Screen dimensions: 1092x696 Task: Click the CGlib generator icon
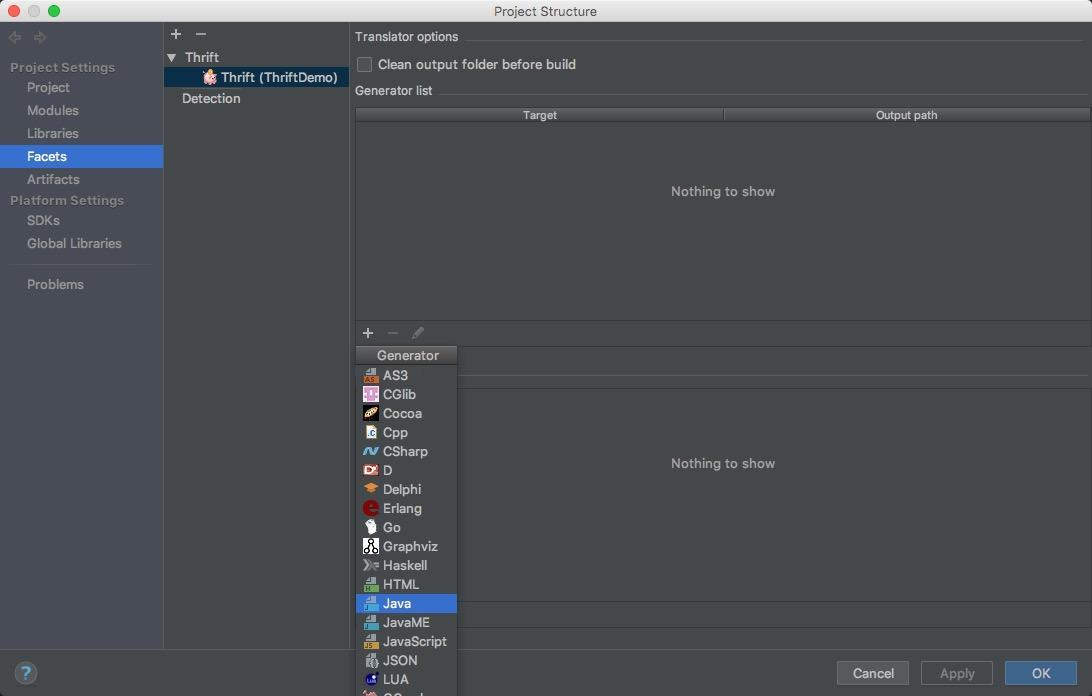click(x=370, y=394)
